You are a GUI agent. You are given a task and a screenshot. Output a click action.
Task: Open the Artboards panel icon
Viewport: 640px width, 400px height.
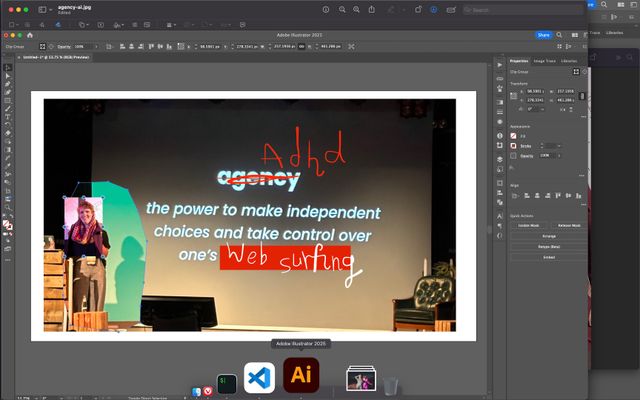(x=500, y=169)
